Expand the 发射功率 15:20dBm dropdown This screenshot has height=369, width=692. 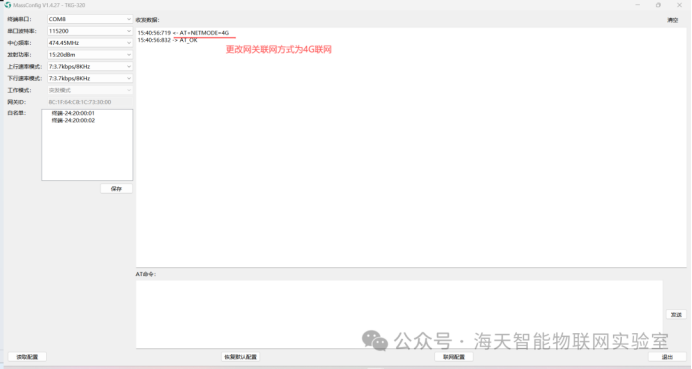pyautogui.click(x=90, y=55)
